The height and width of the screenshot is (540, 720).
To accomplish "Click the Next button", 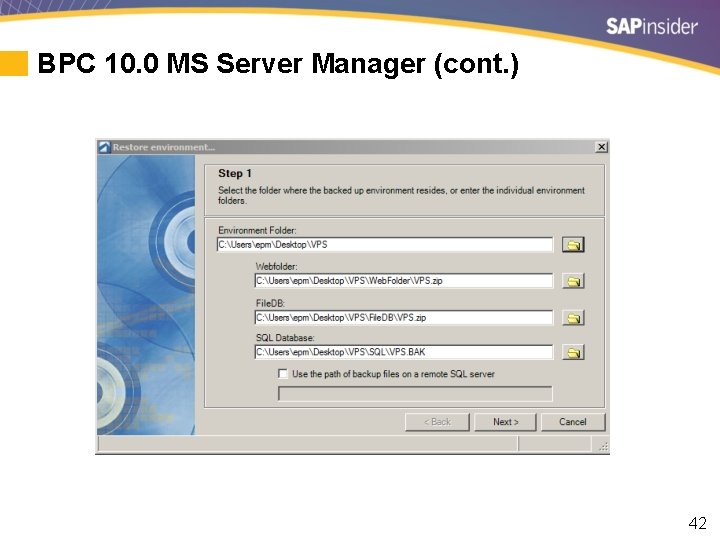I will coord(505,422).
